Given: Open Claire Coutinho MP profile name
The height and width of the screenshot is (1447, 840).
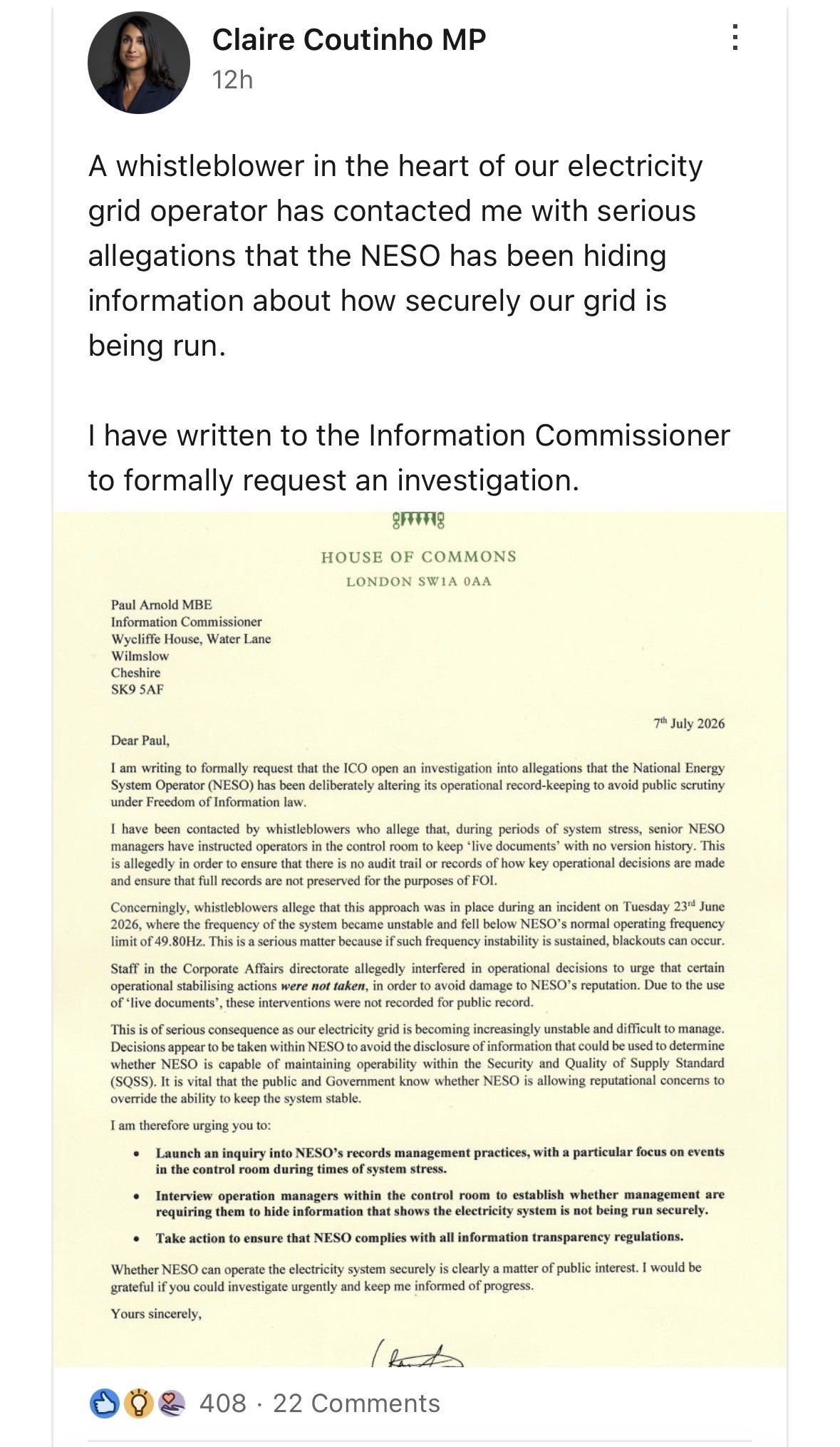Looking at the screenshot, I should pos(349,39).
